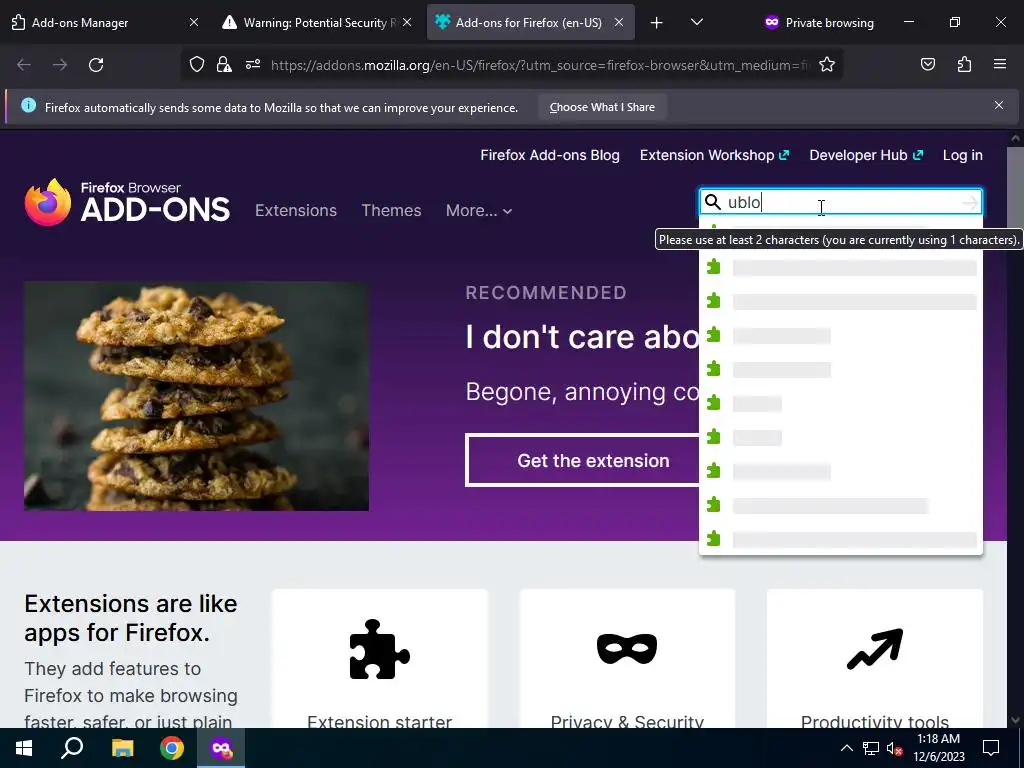The height and width of the screenshot is (768, 1024).
Task: Open the clock showing 1:18 AM
Action: (938, 748)
